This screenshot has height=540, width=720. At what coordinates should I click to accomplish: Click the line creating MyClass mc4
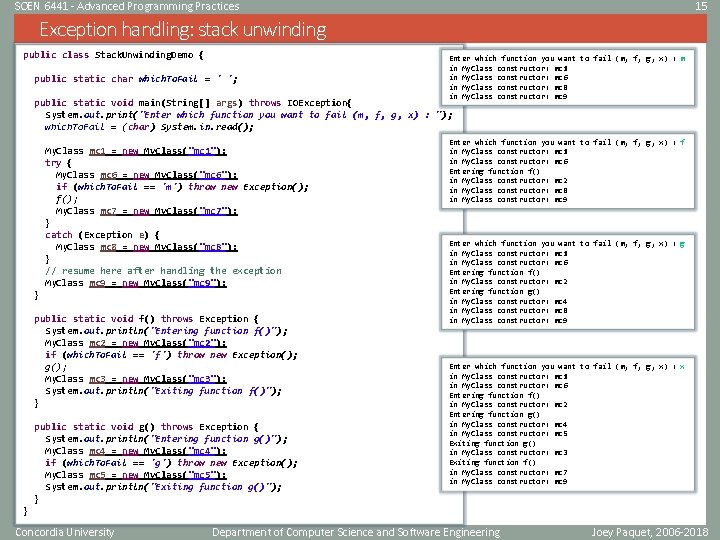click(135, 451)
